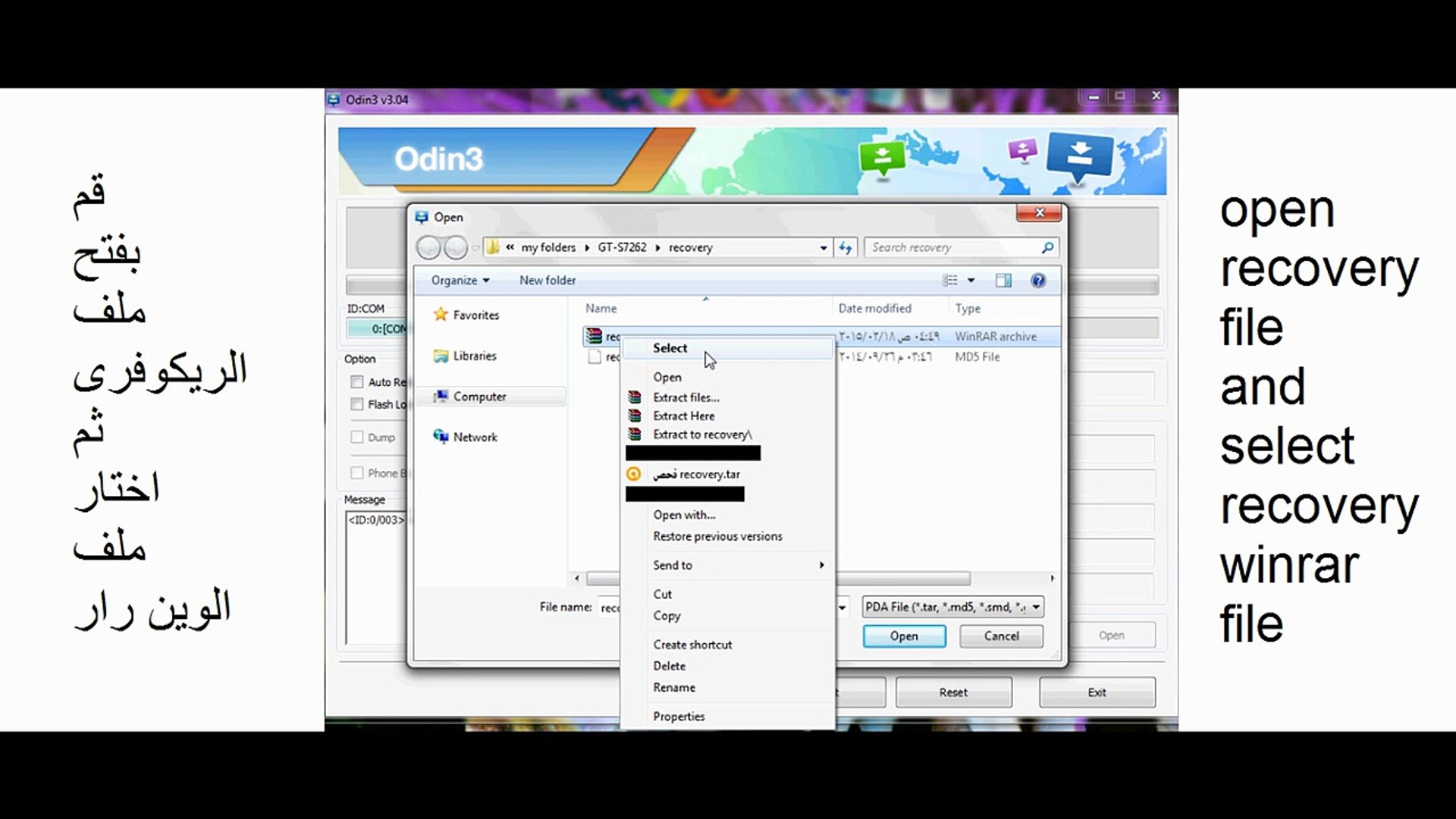Tick the Dump checkbox
1456x819 pixels.
(x=356, y=437)
